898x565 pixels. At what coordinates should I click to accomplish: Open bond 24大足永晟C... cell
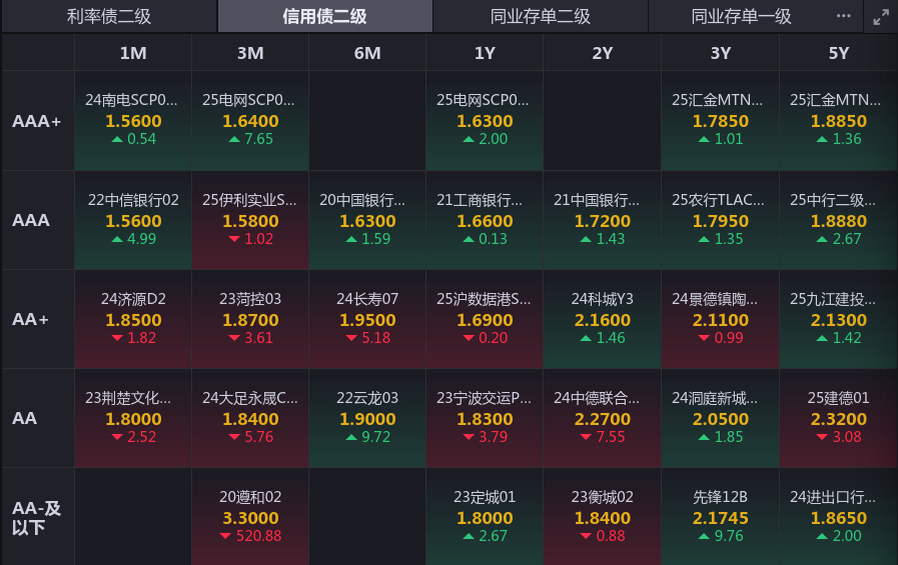click(x=250, y=418)
